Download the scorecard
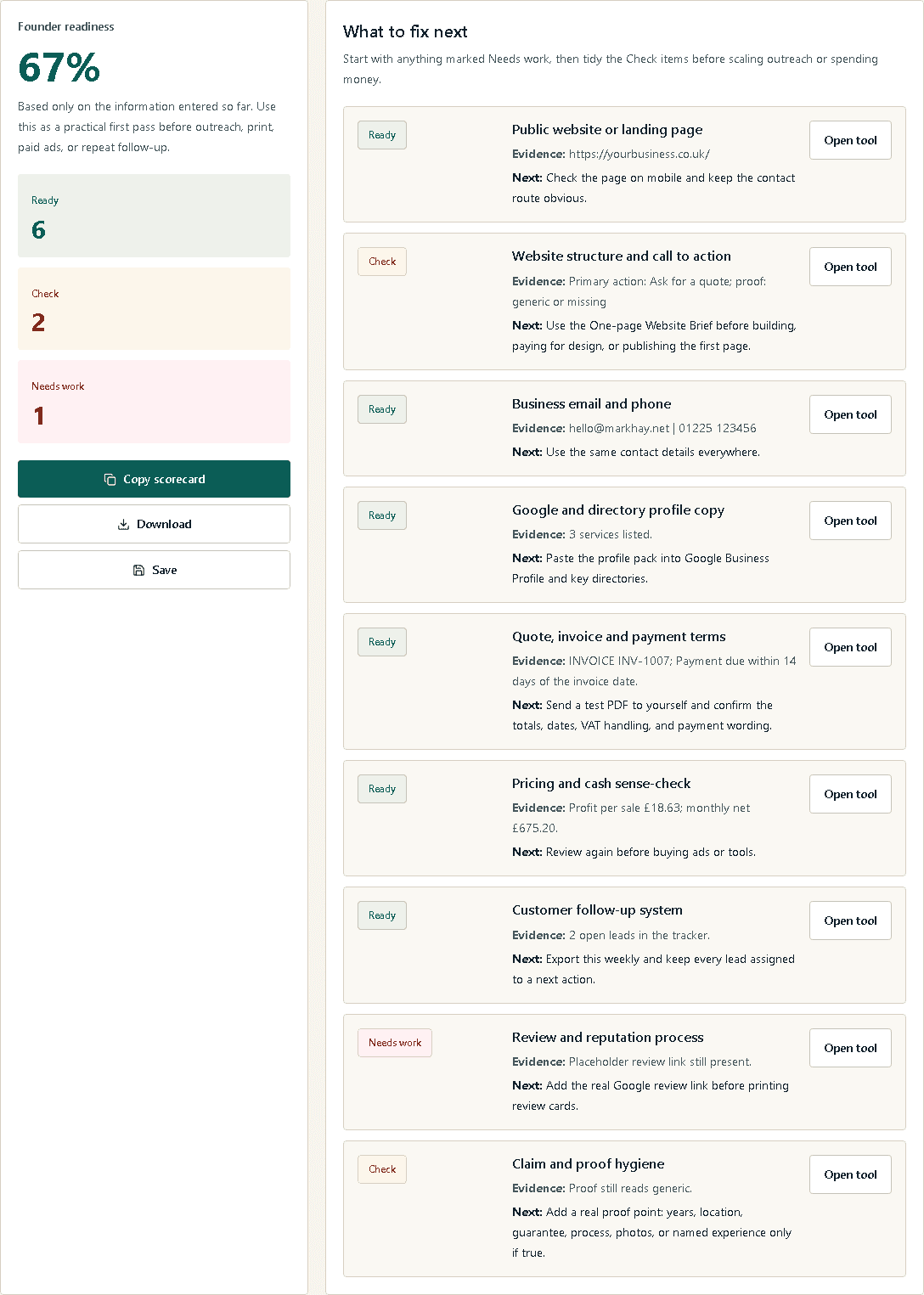Viewport: 924px width, 1295px height. pos(154,524)
